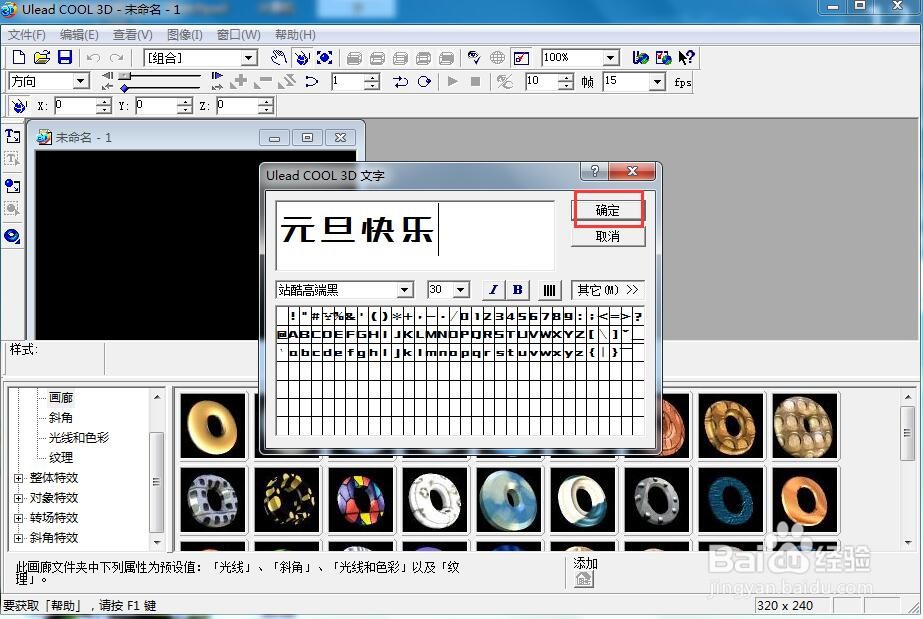Viewport: 923px width, 619px height.
Task: Click the lower keyframe diamond marker
Action: pos(124,88)
